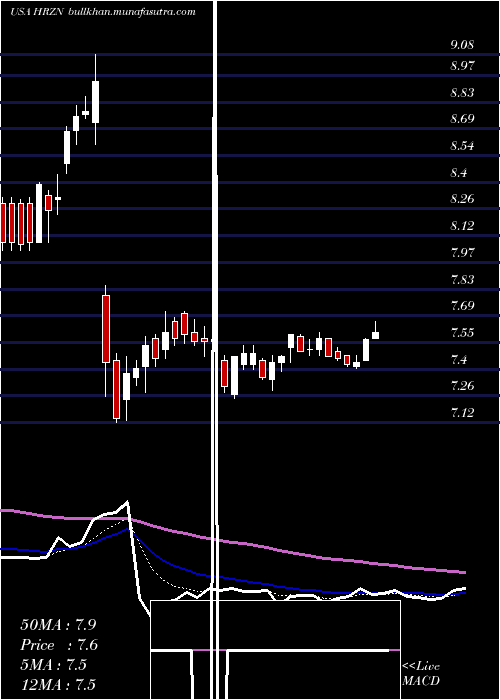Click the 7.12 price axis label
The height and width of the screenshot is (700, 500).
coord(462,412)
